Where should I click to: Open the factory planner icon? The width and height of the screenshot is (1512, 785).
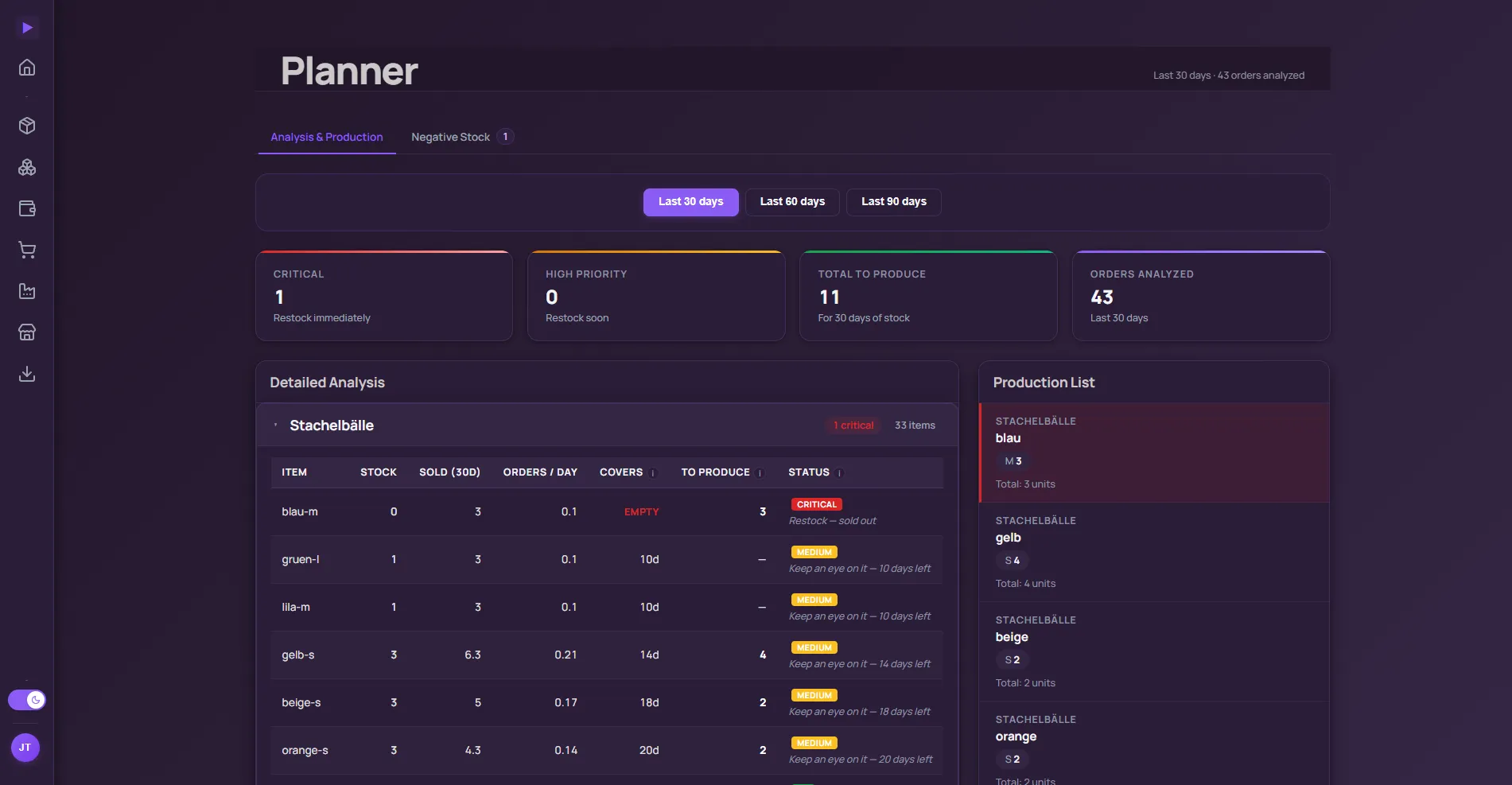(x=27, y=291)
